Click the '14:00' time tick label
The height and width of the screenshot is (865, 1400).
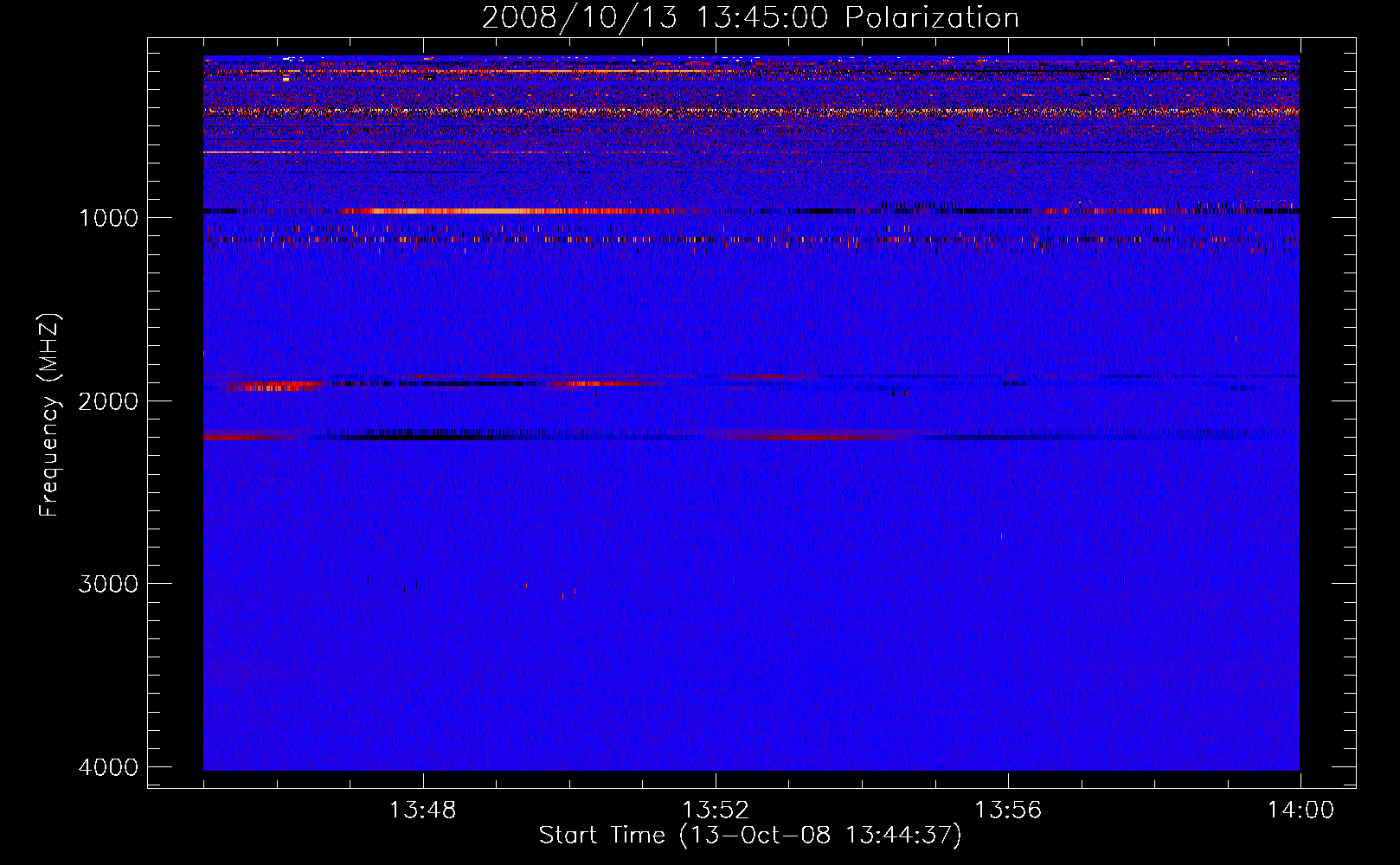tap(1300, 811)
